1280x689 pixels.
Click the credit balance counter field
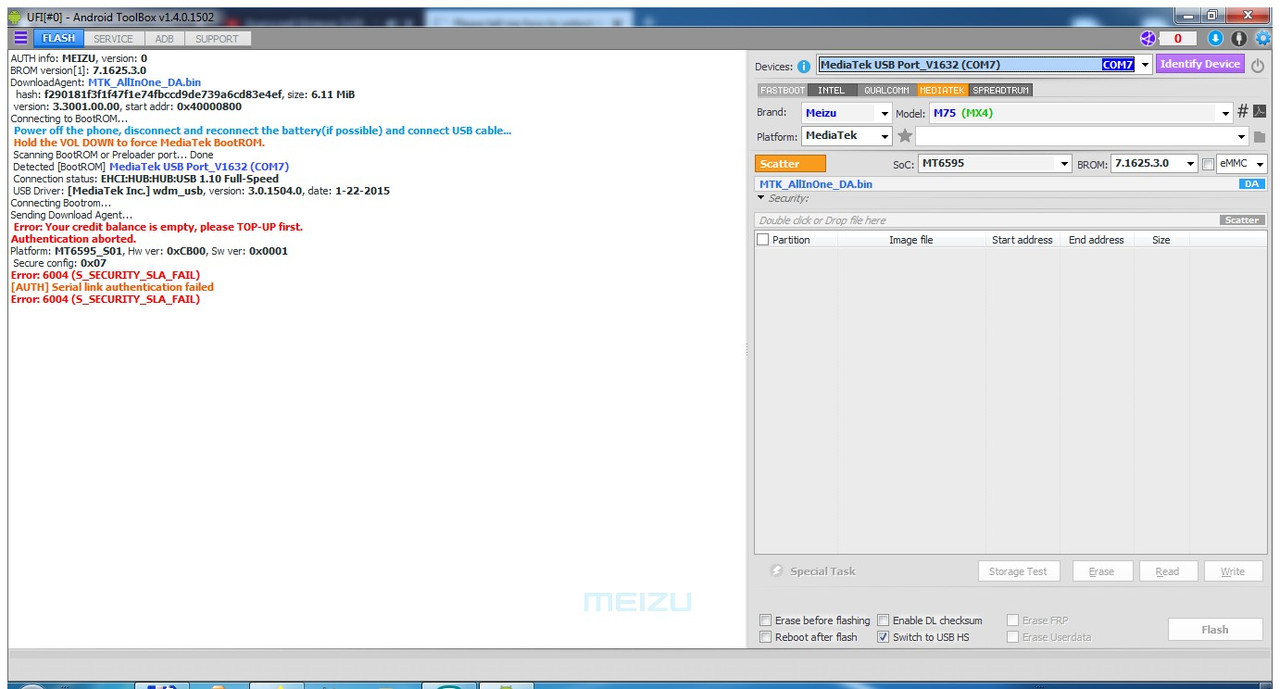(x=1178, y=38)
